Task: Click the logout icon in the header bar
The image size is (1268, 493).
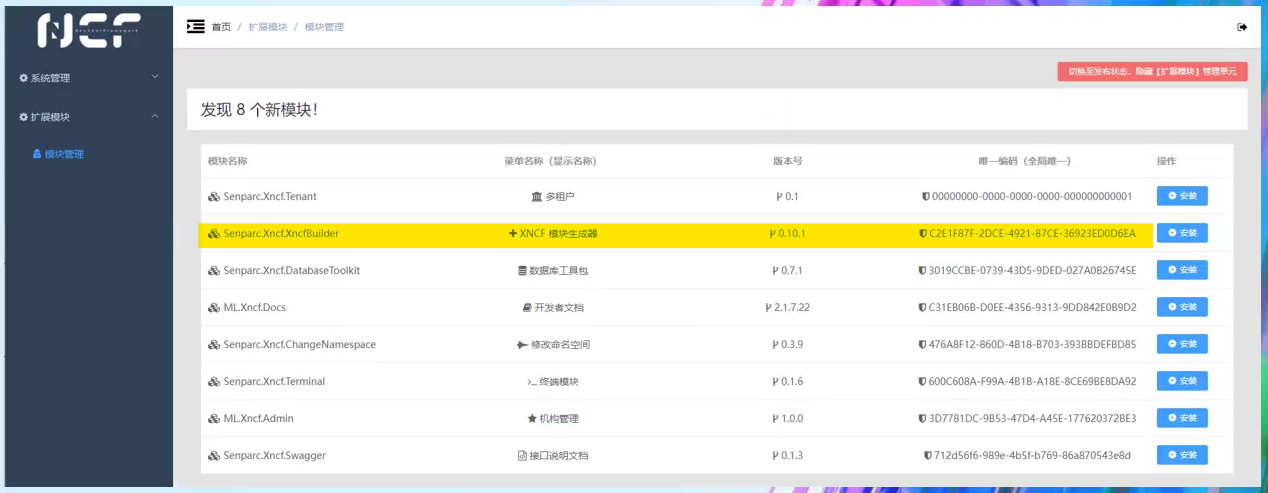Action: point(1242,27)
